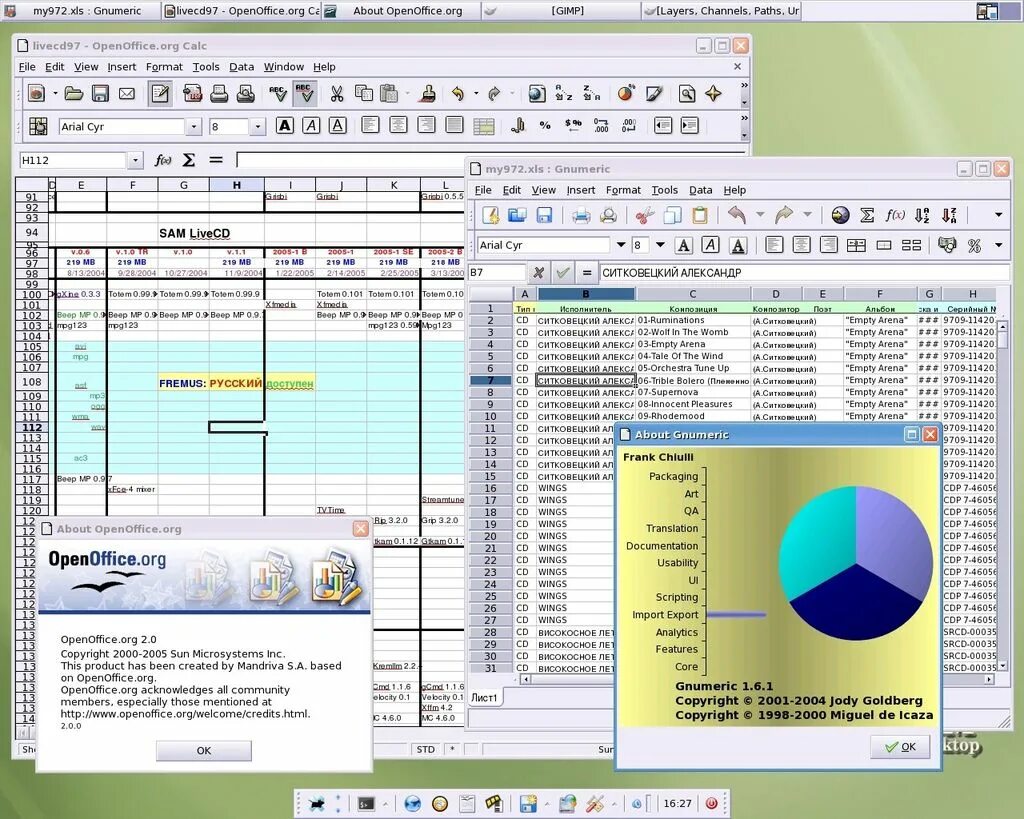Click Print icon in Gnumeric toolbar

click(x=581, y=215)
